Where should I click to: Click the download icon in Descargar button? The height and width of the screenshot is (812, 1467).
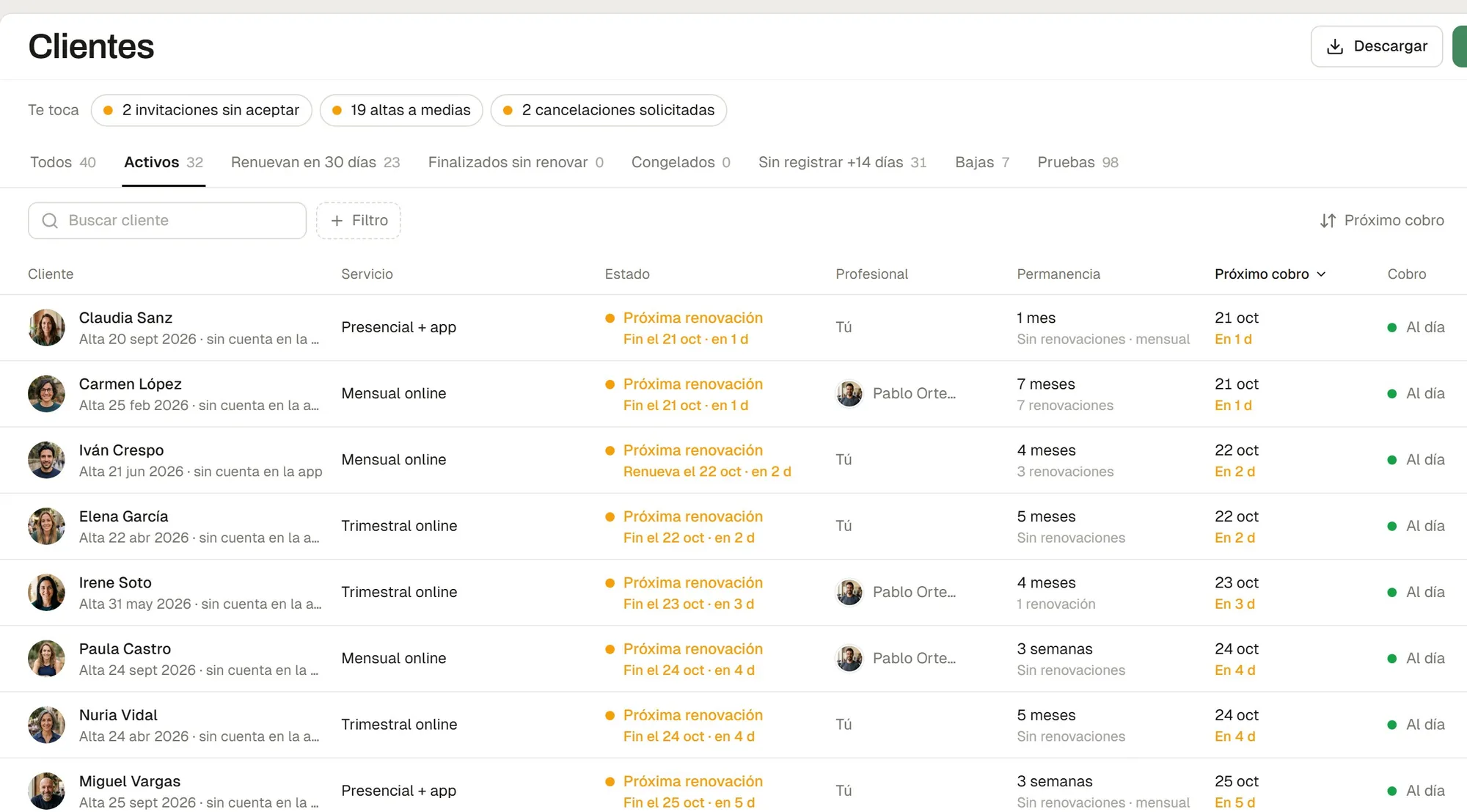(x=1335, y=46)
